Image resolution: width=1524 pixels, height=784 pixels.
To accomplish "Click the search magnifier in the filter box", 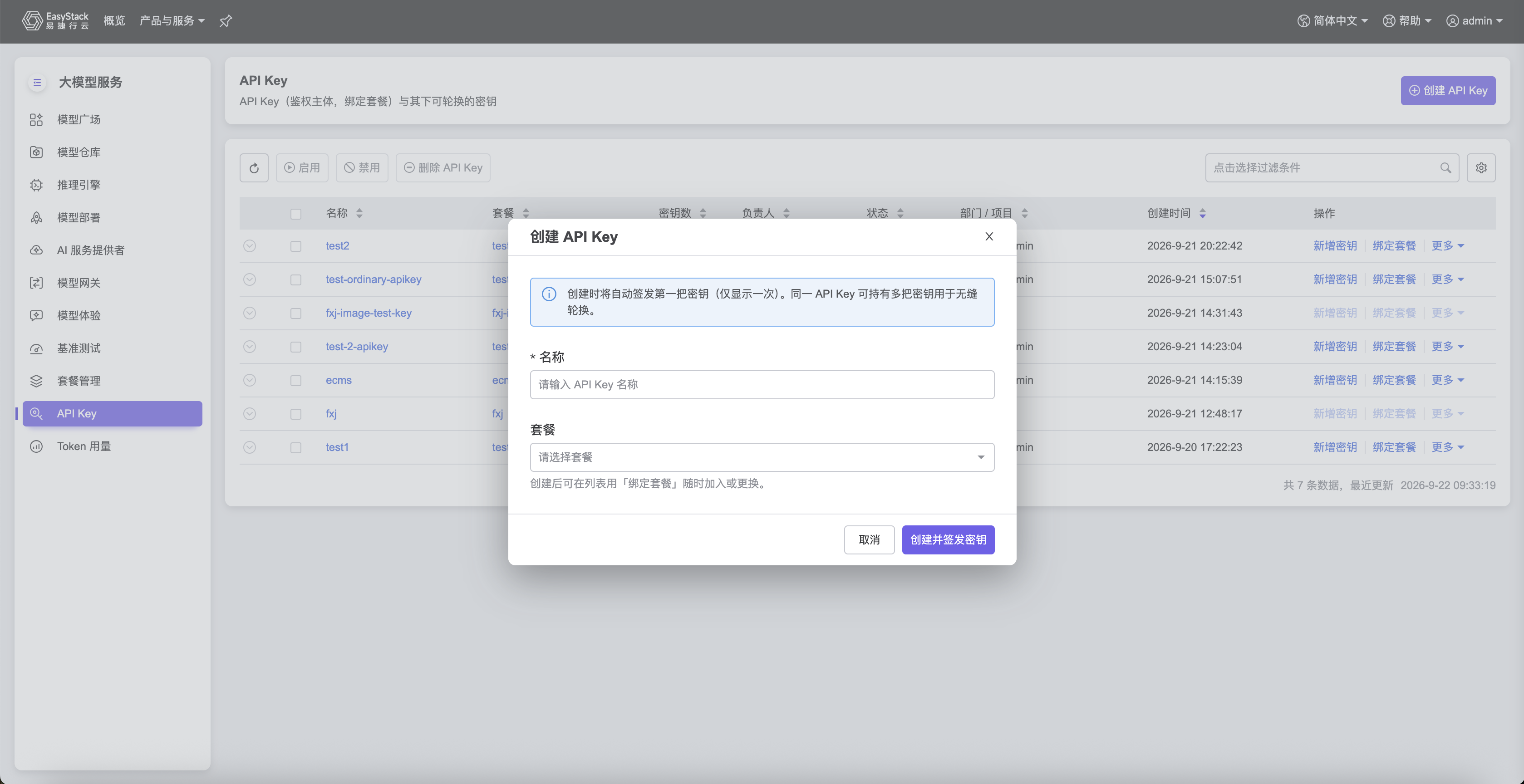I will (1445, 168).
